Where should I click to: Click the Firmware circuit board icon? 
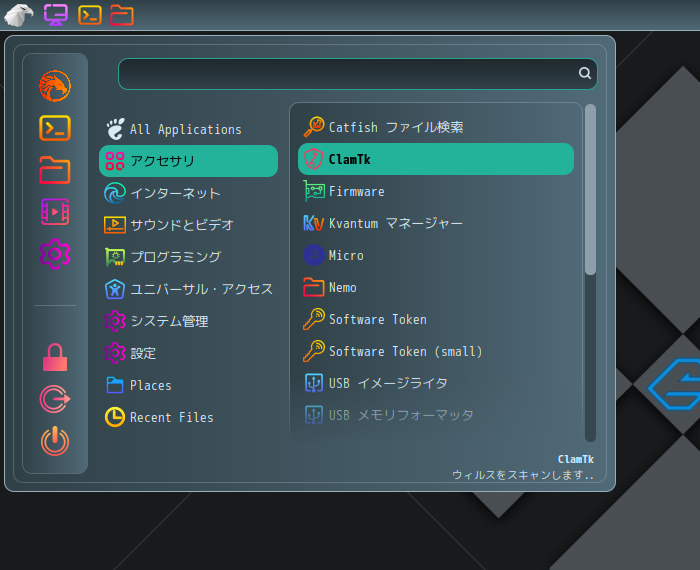click(314, 191)
